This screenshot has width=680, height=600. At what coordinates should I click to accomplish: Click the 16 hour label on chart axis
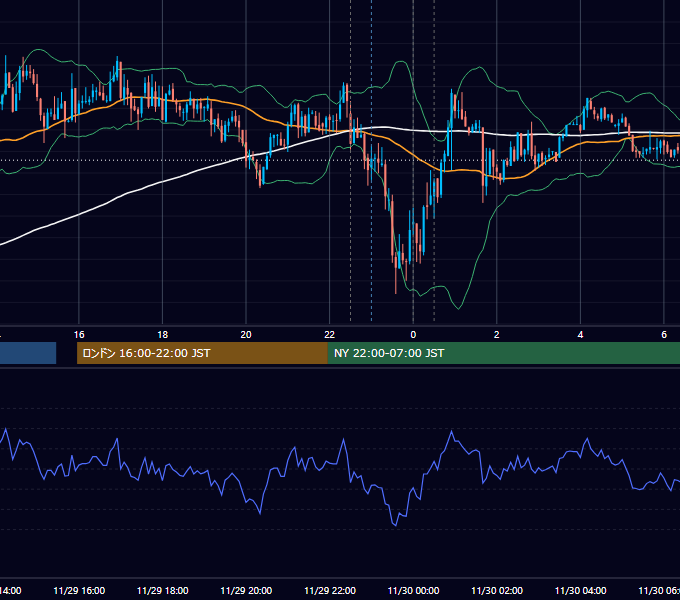(x=79, y=335)
